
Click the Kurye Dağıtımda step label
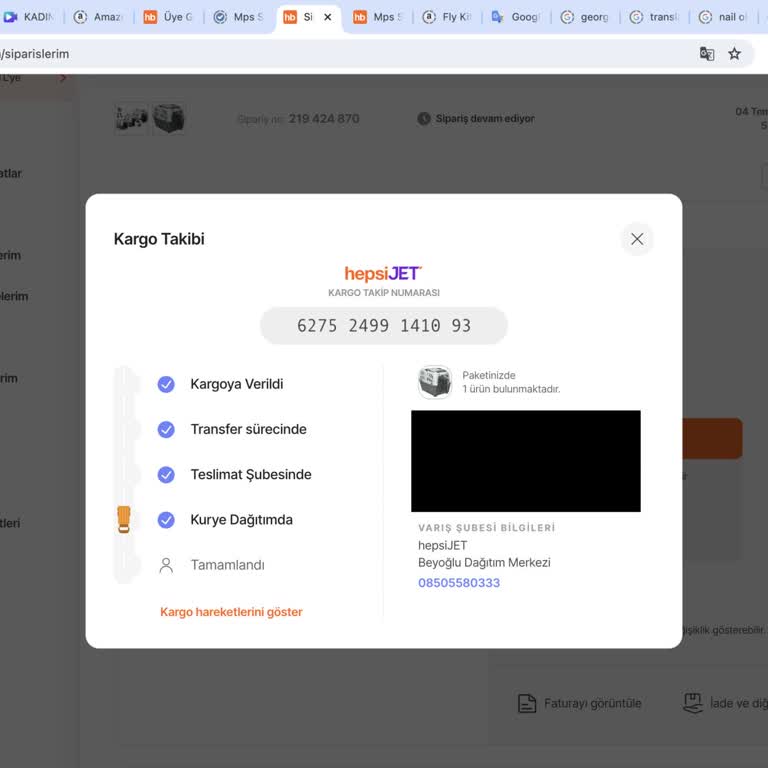[x=241, y=520]
